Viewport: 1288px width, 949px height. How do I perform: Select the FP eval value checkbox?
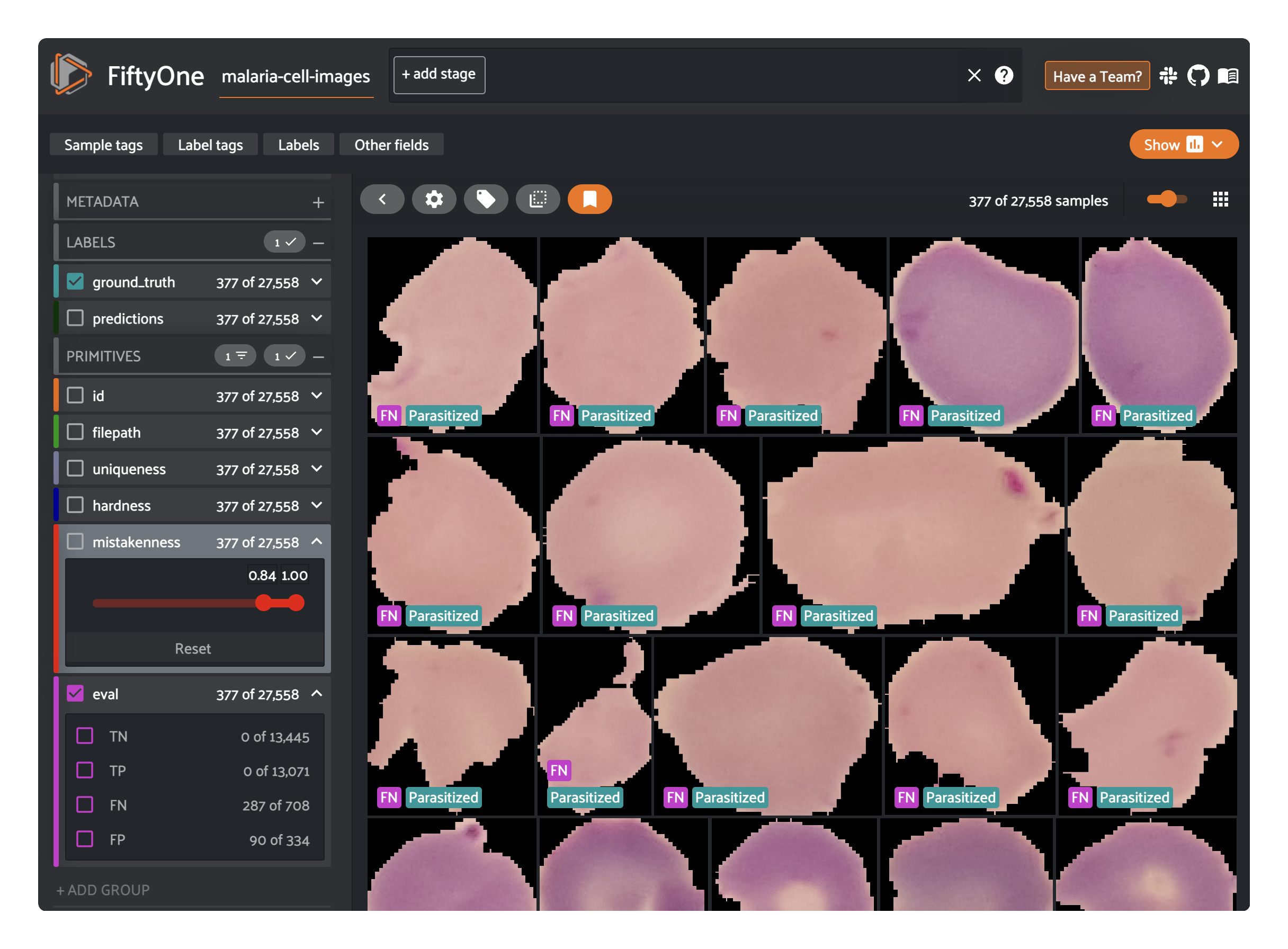tap(85, 839)
